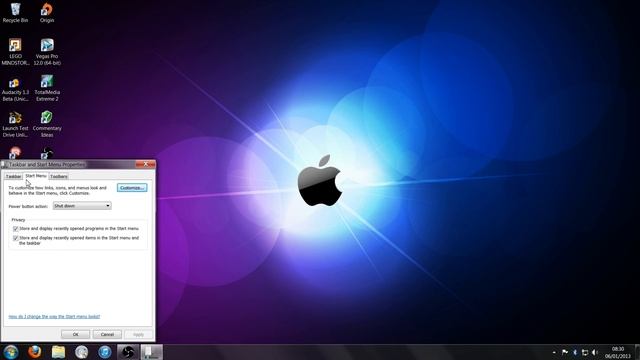Click the Taskbar Properties window taskbar button
640x360 pixels.
[151, 352]
